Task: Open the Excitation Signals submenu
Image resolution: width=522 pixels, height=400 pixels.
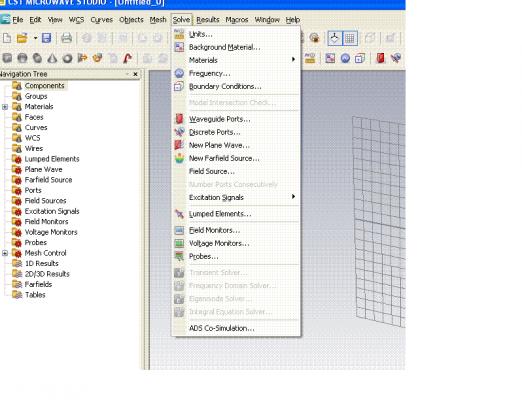Action: 236,197
